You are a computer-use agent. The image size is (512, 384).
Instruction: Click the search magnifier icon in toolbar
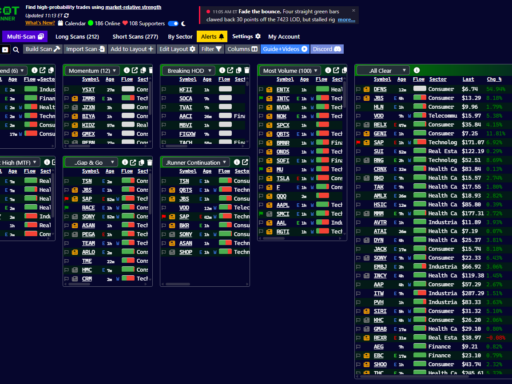coord(16,50)
